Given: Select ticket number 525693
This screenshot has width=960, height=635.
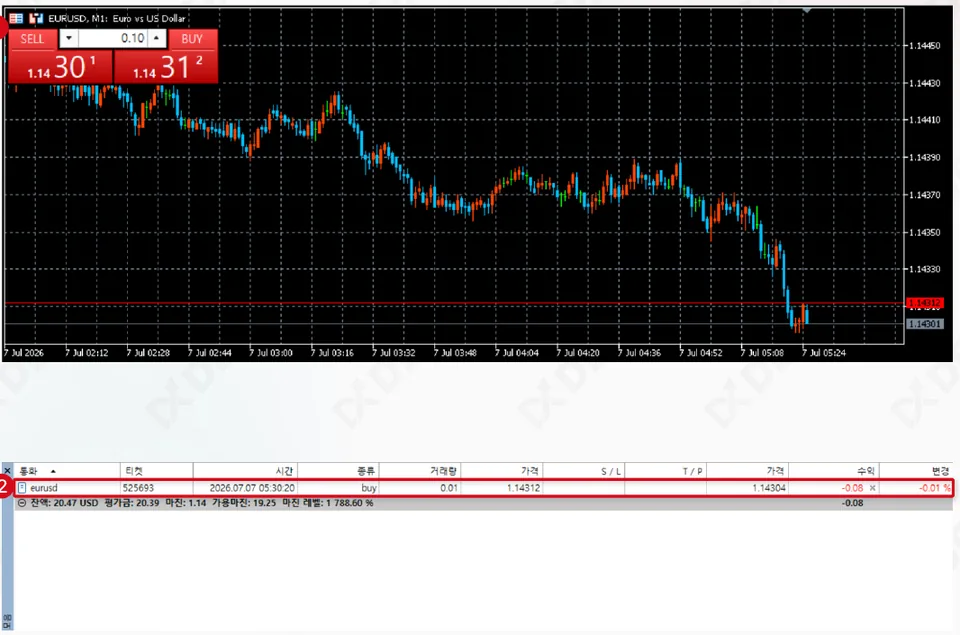Looking at the screenshot, I should 138,488.
